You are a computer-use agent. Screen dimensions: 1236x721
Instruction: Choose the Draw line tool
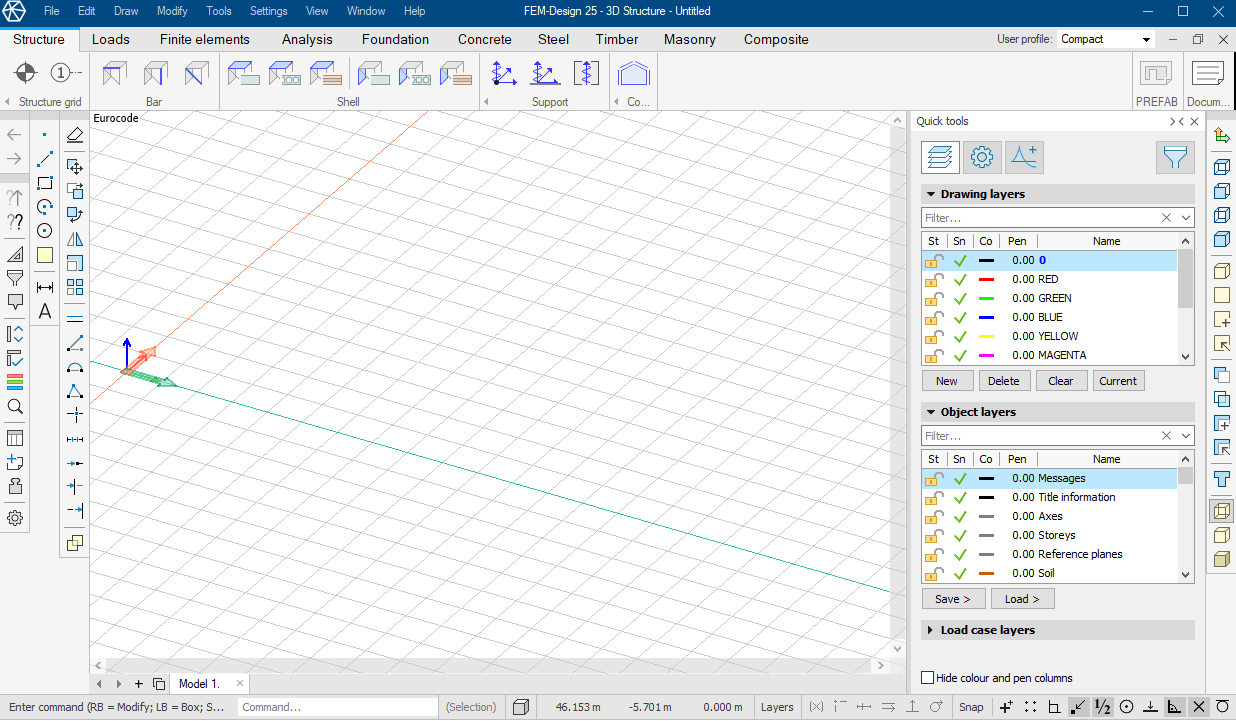pyautogui.click(x=45, y=159)
